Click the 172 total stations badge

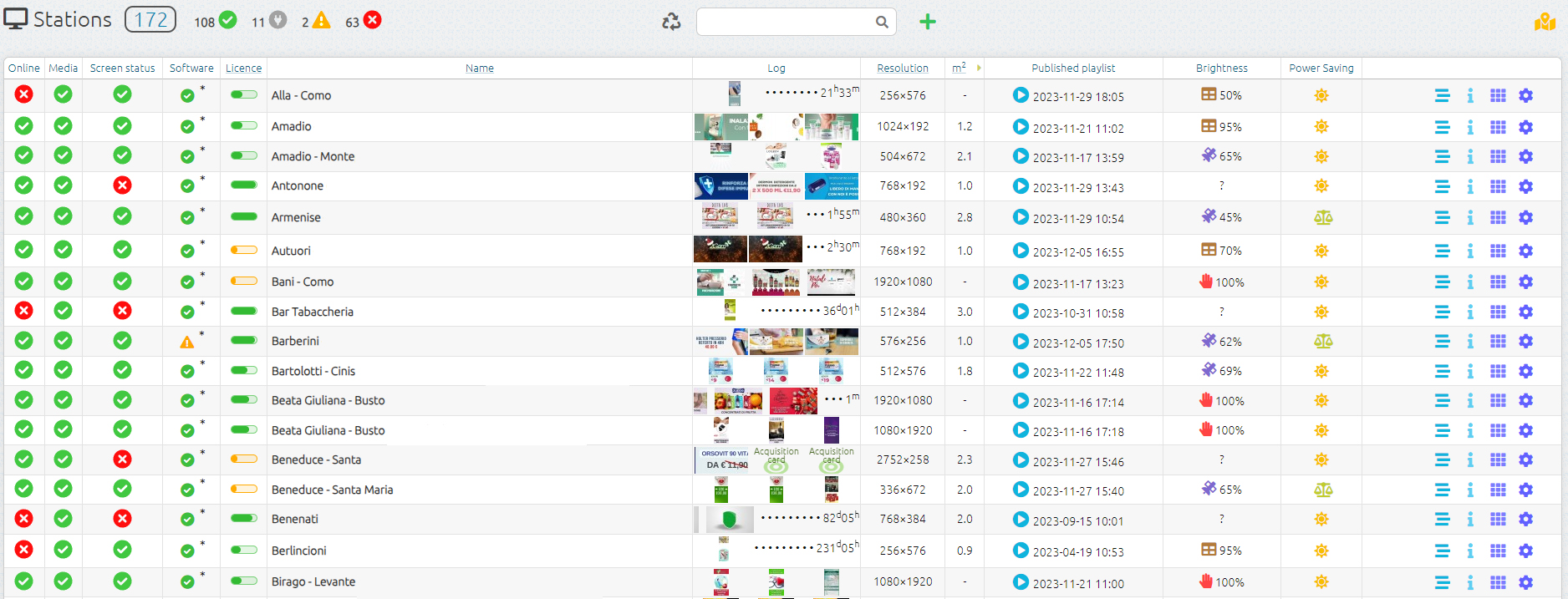coord(150,20)
